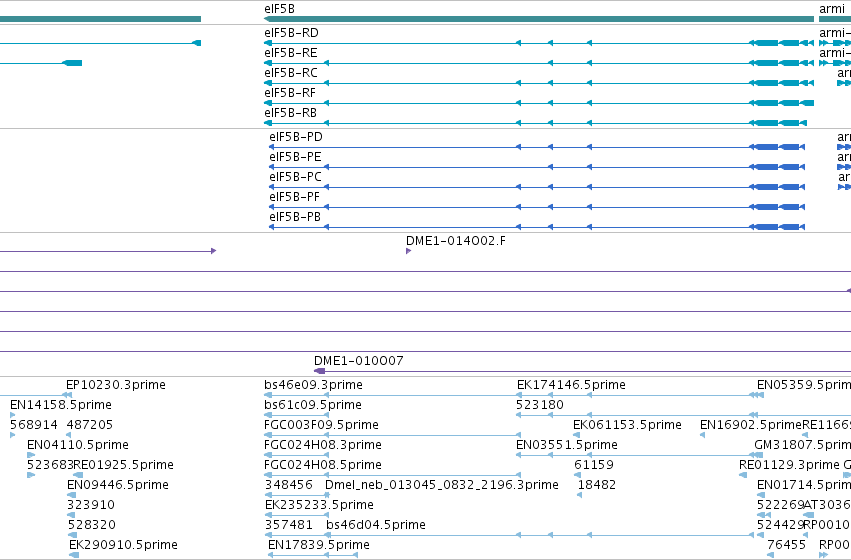
Task: Click the 348456 EST label
Action: 289,486
